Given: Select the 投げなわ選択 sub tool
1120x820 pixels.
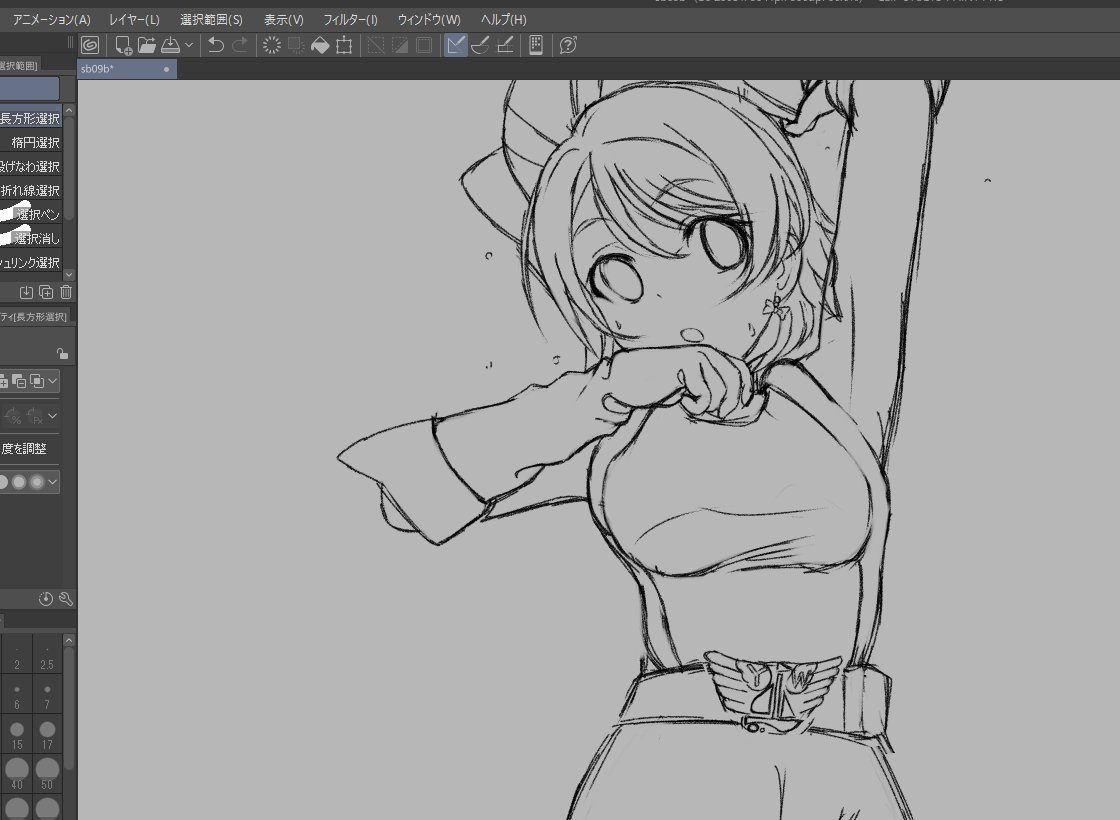Looking at the screenshot, I should 31,166.
